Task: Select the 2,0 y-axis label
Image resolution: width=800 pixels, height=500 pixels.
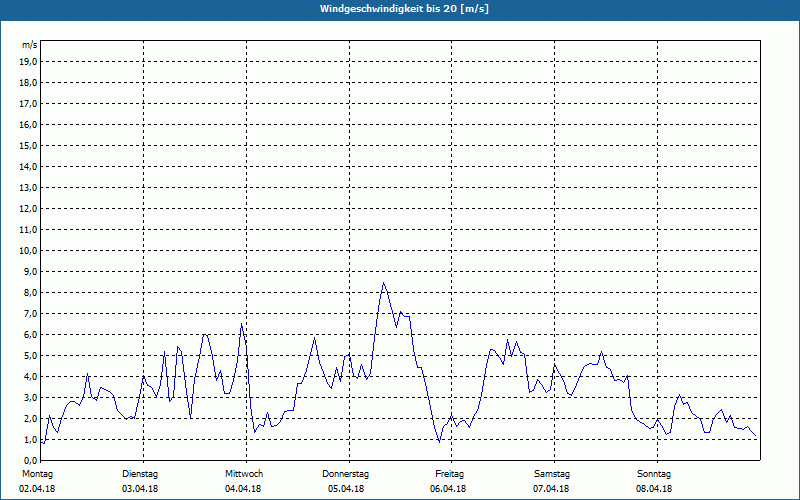Action: [x=31, y=419]
